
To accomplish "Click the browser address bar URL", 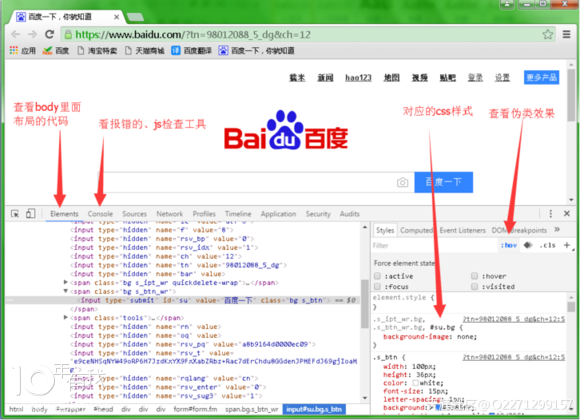I will 192,34.
